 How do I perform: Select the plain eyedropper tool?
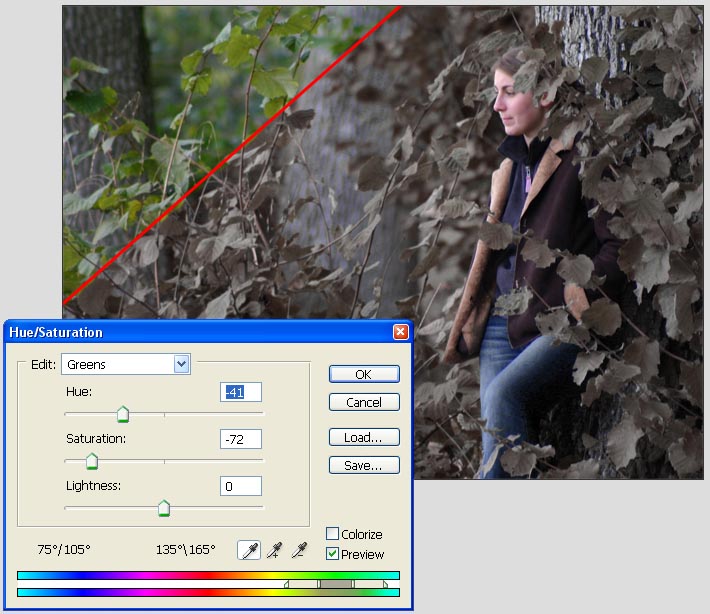coord(249,550)
